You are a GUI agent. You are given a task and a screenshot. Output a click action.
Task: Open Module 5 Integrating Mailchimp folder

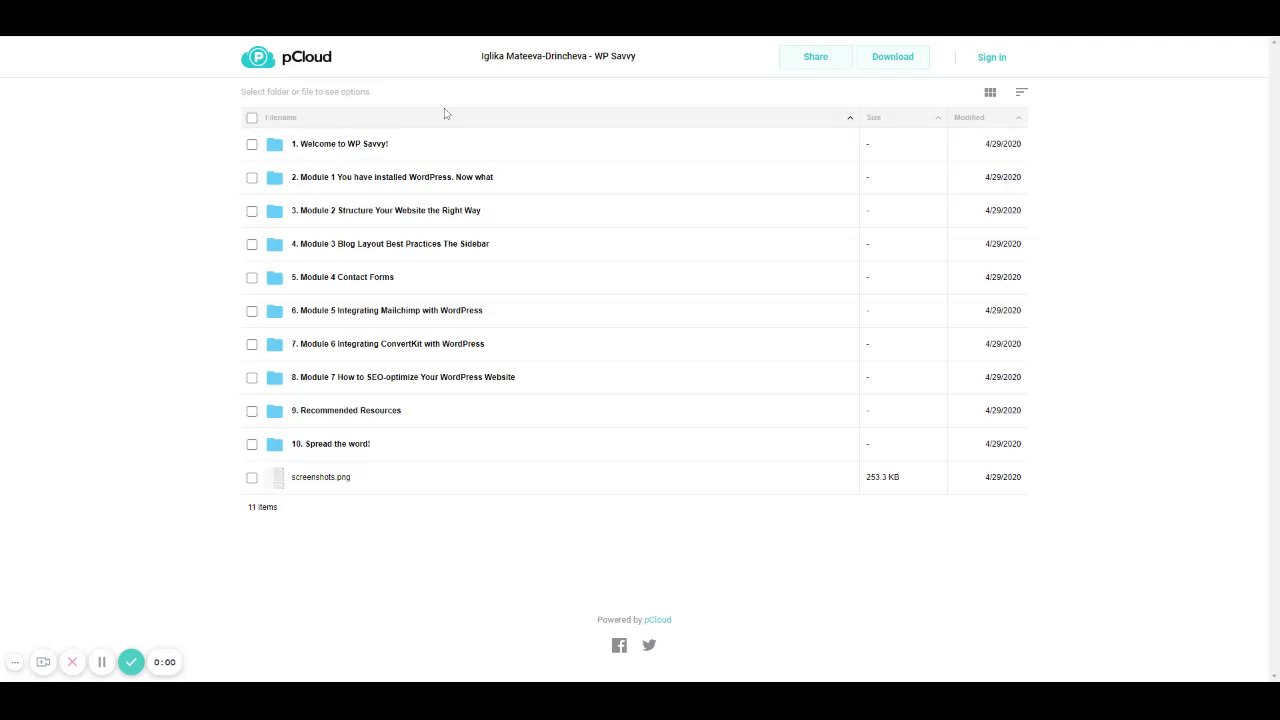coord(387,311)
